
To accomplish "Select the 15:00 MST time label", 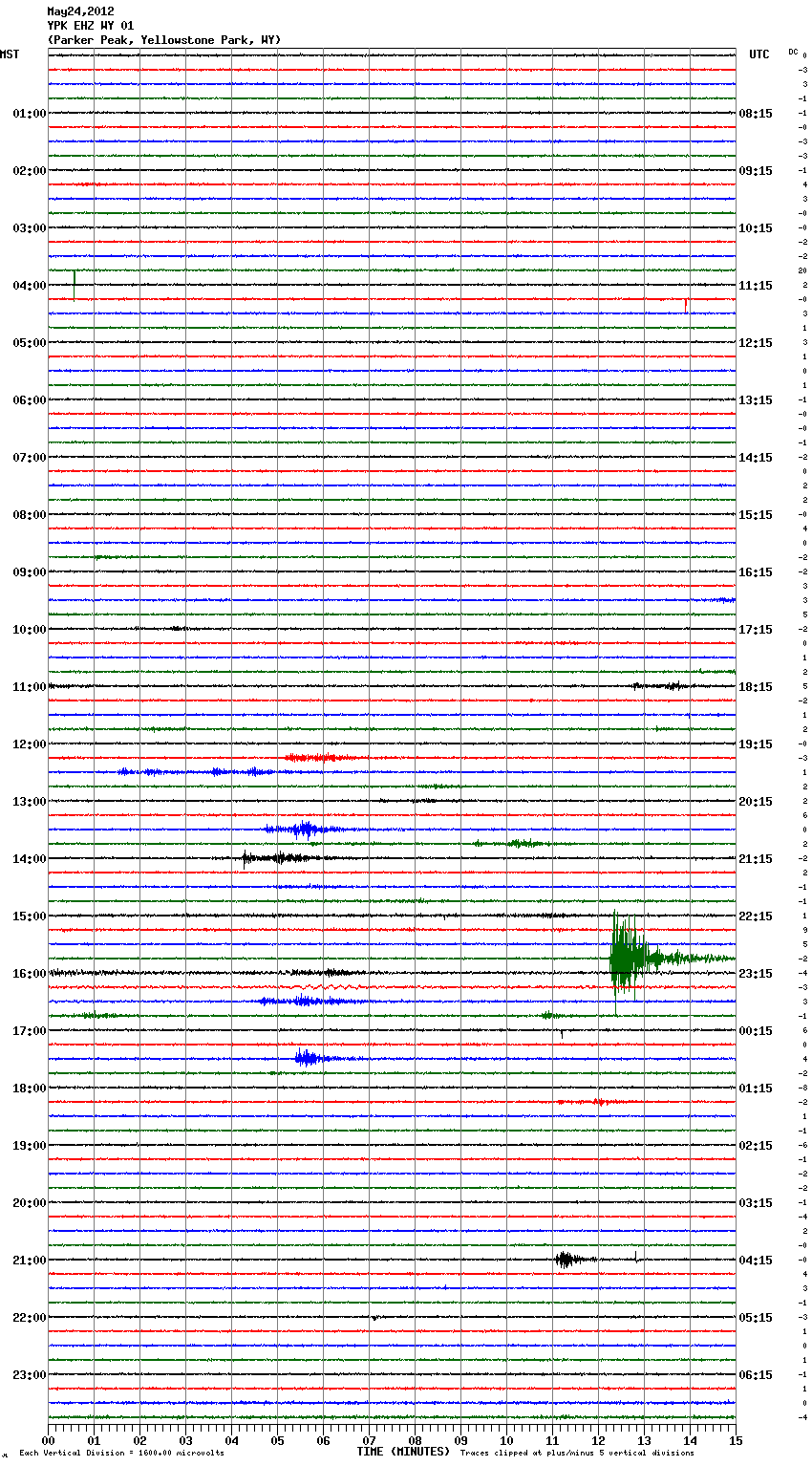I will 29,916.
